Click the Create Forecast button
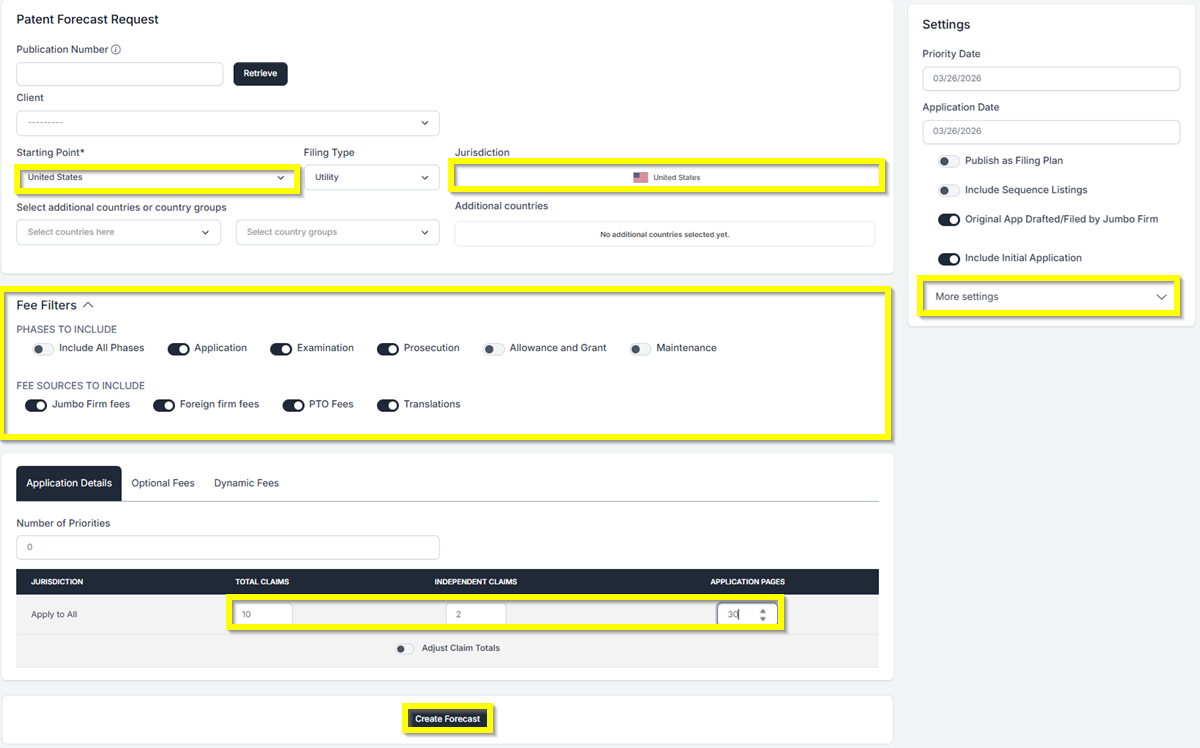 448,719
